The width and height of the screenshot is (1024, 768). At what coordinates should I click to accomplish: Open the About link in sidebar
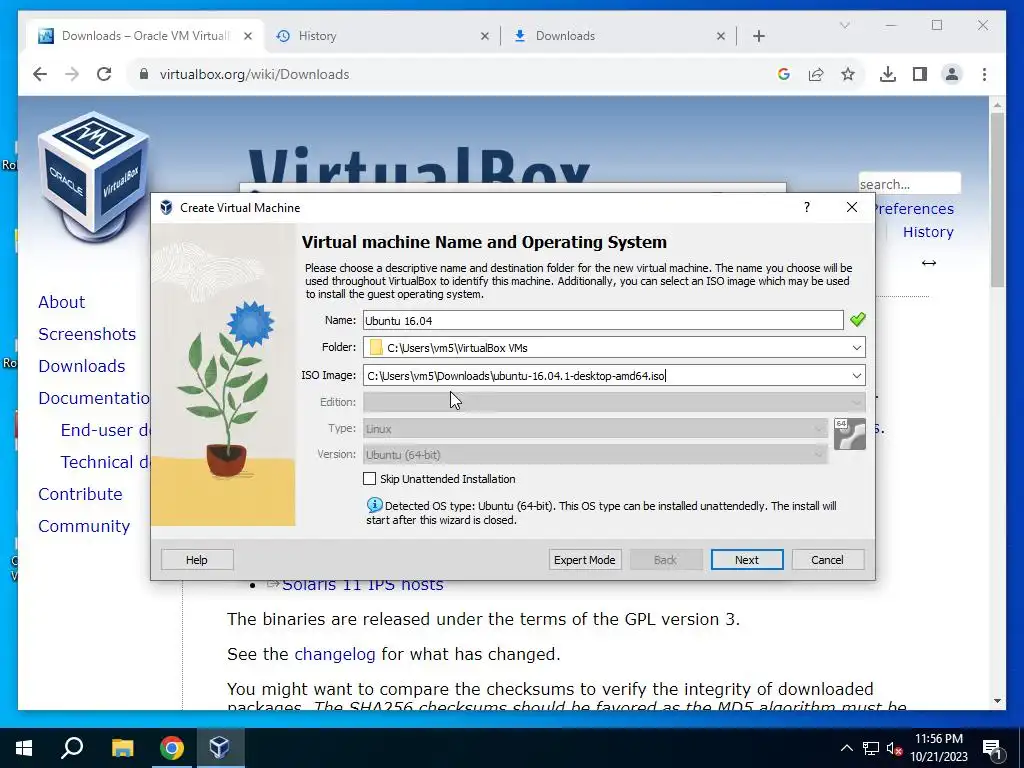click(61, 302)
